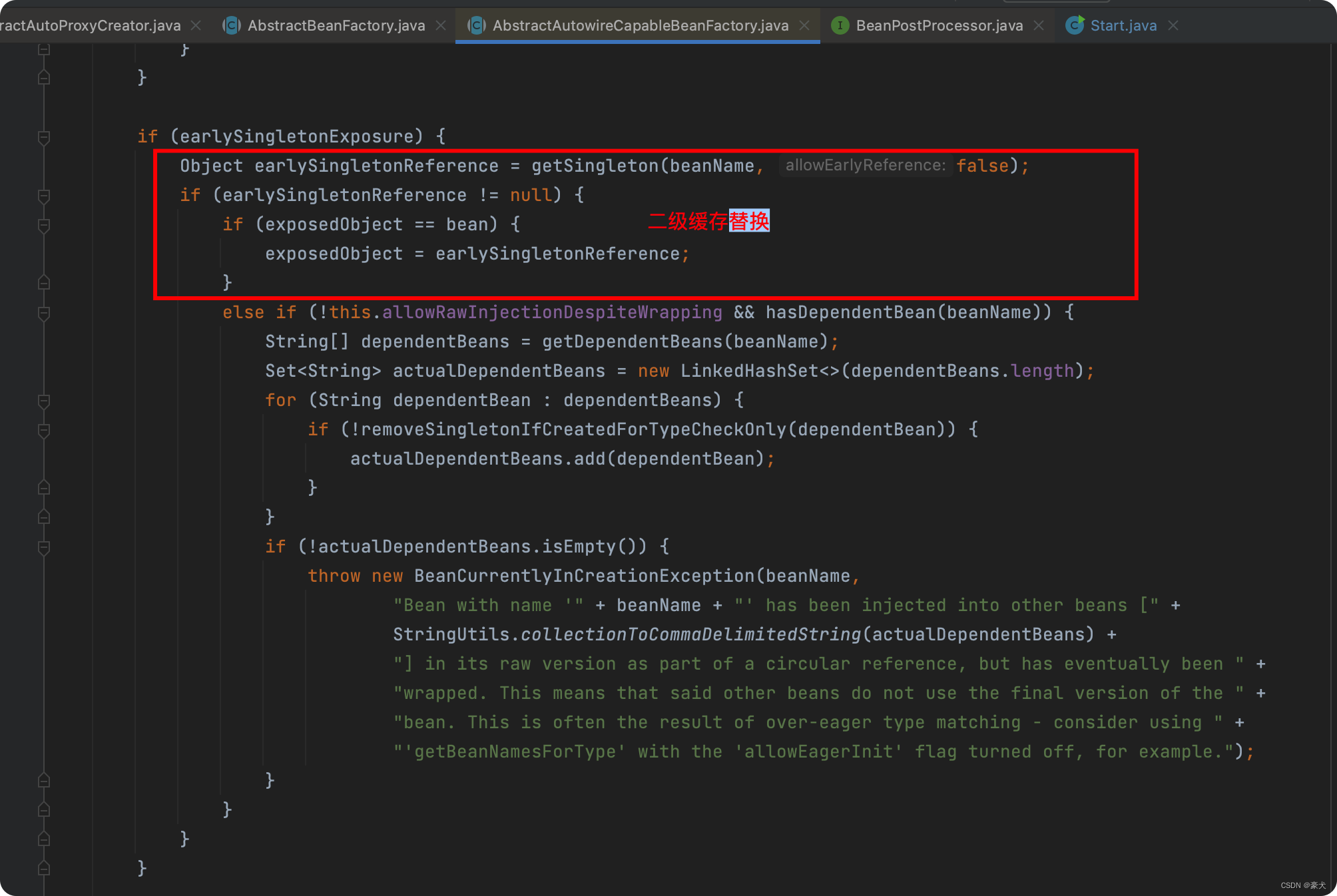This screenshot has width=1337, height=896.
Task: Click class icon on AbstractBeanFactory.java tab
Action: pos(231,25)
